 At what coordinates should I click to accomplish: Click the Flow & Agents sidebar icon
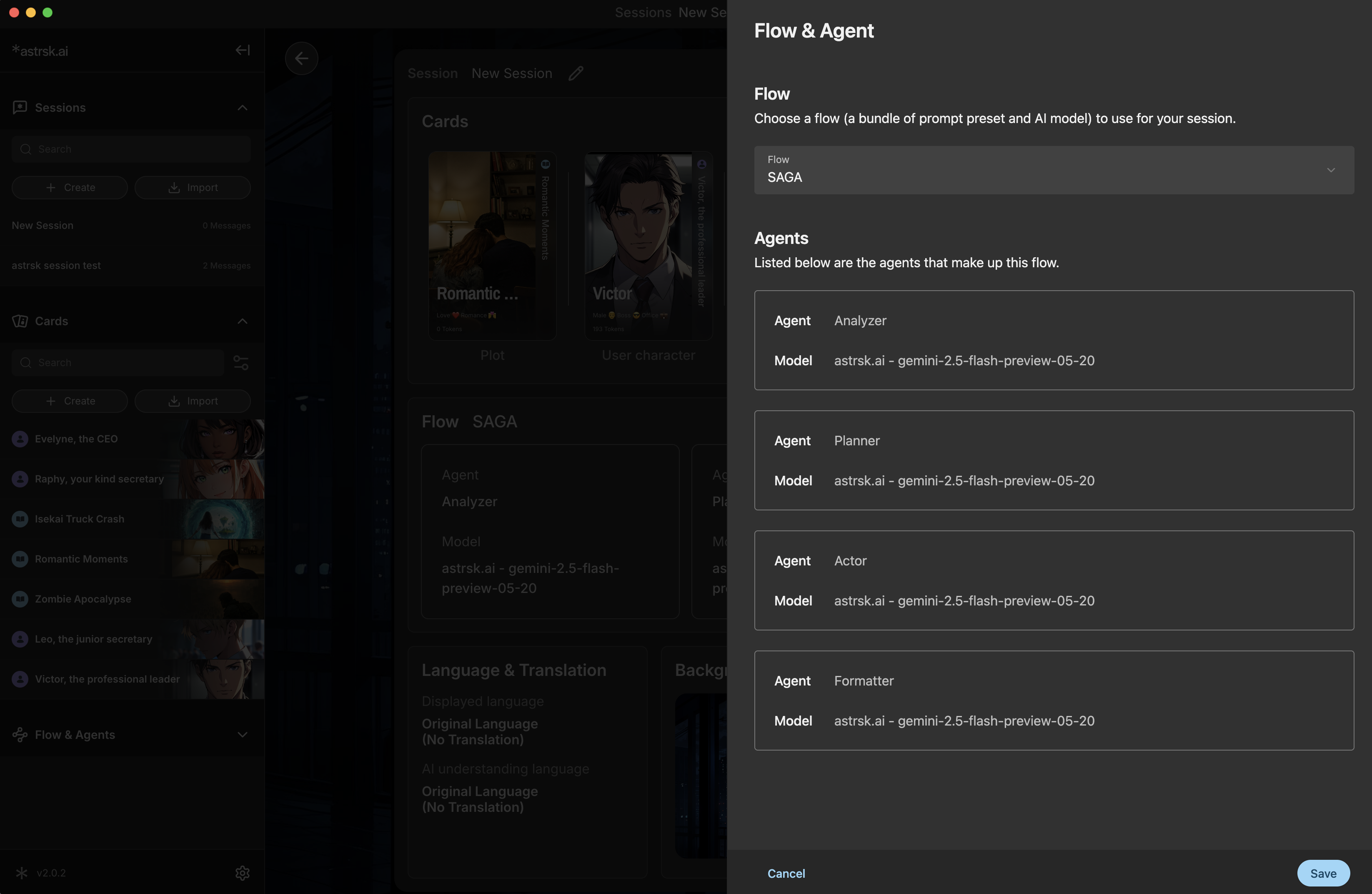20,734
